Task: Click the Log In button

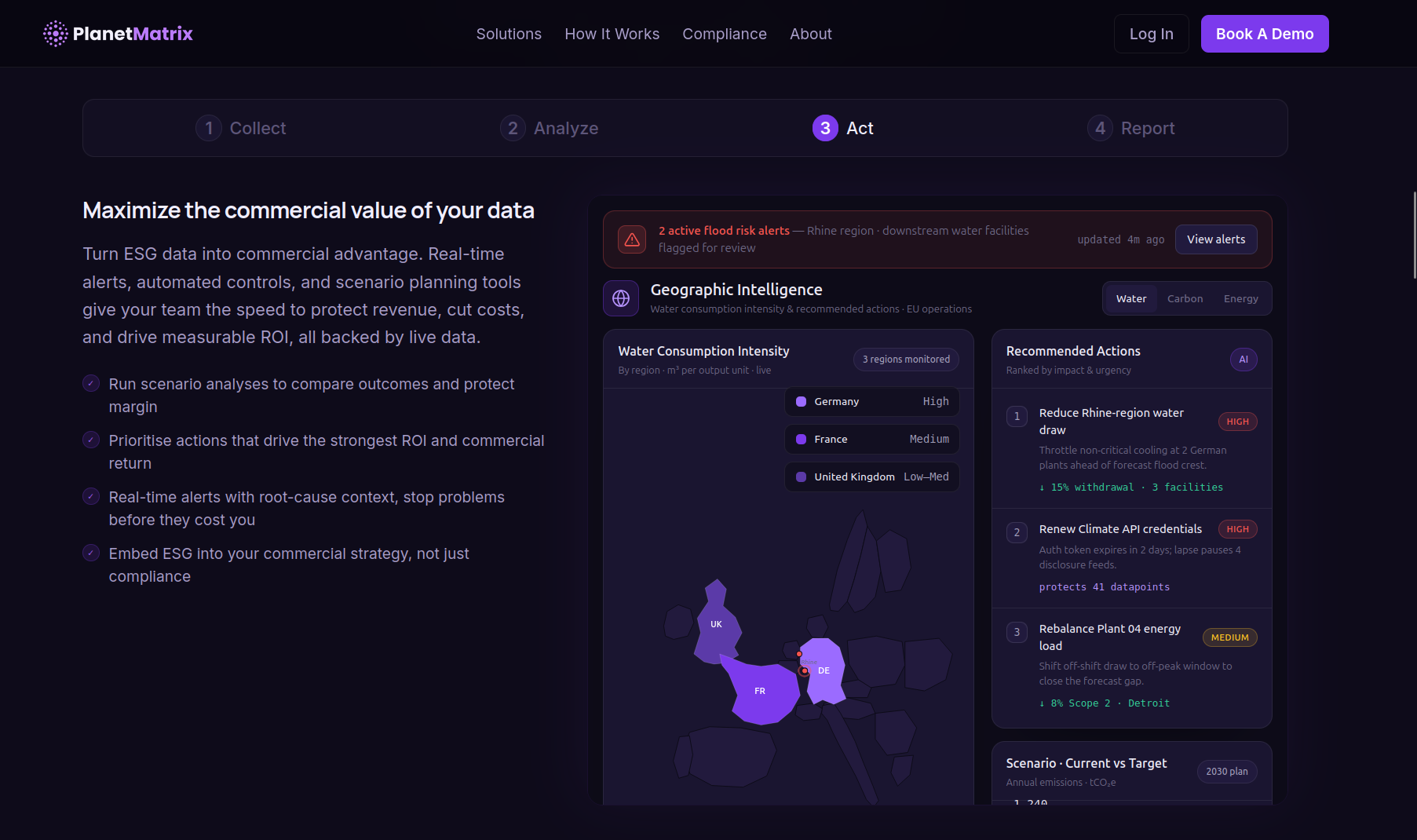Action: (1152, 34)
